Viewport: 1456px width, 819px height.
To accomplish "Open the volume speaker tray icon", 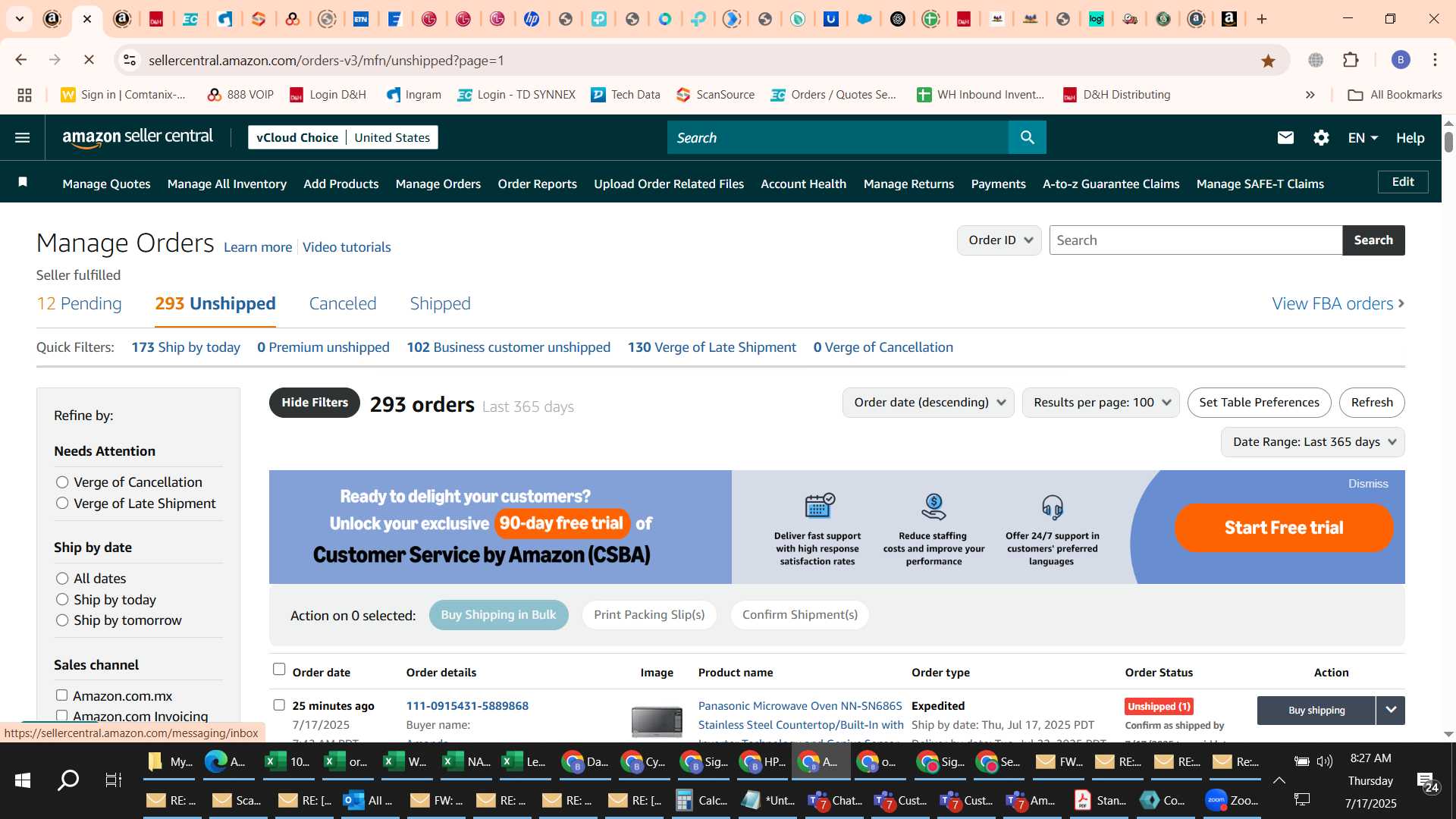I will [x=1325, y=761].
